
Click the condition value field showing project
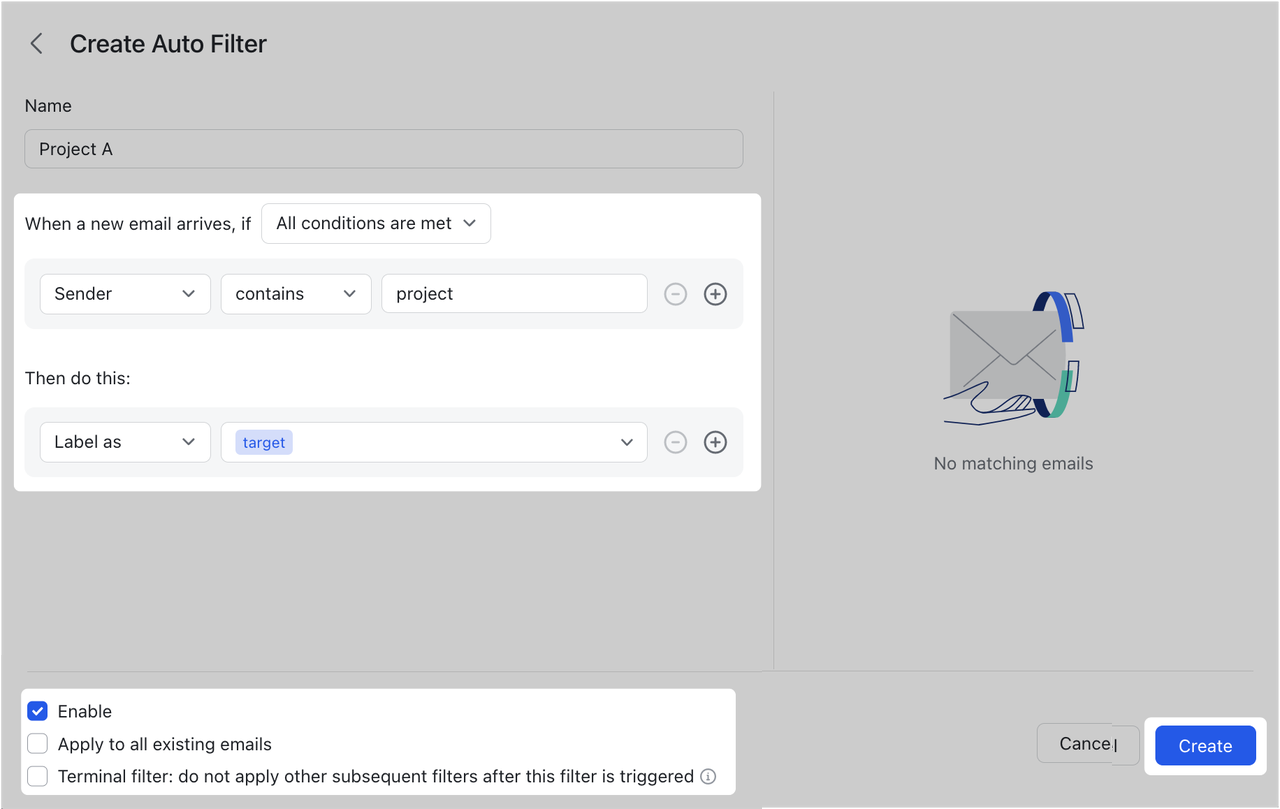pos(513,293)
